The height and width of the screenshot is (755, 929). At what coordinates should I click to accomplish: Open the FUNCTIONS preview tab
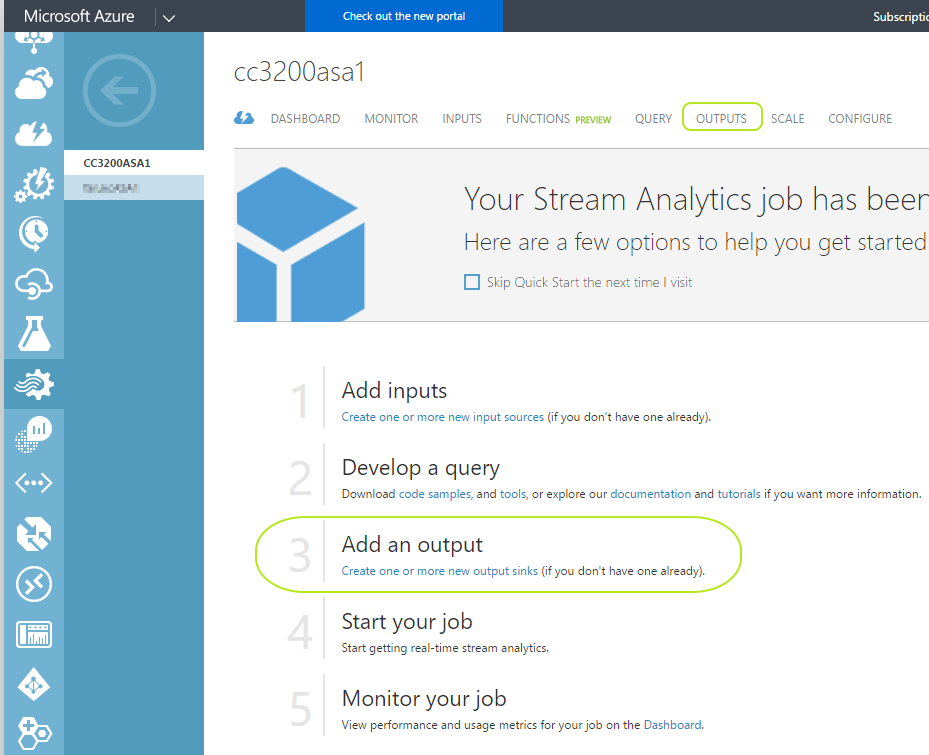coord(558,119)
